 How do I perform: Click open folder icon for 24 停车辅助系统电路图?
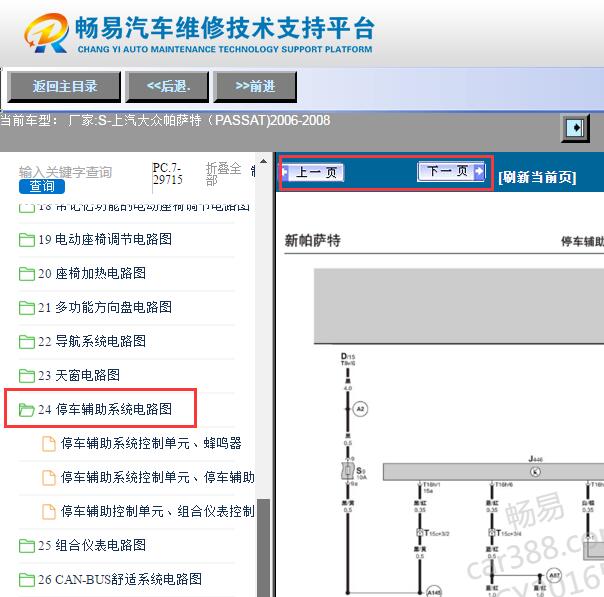[x=27, y=409]
